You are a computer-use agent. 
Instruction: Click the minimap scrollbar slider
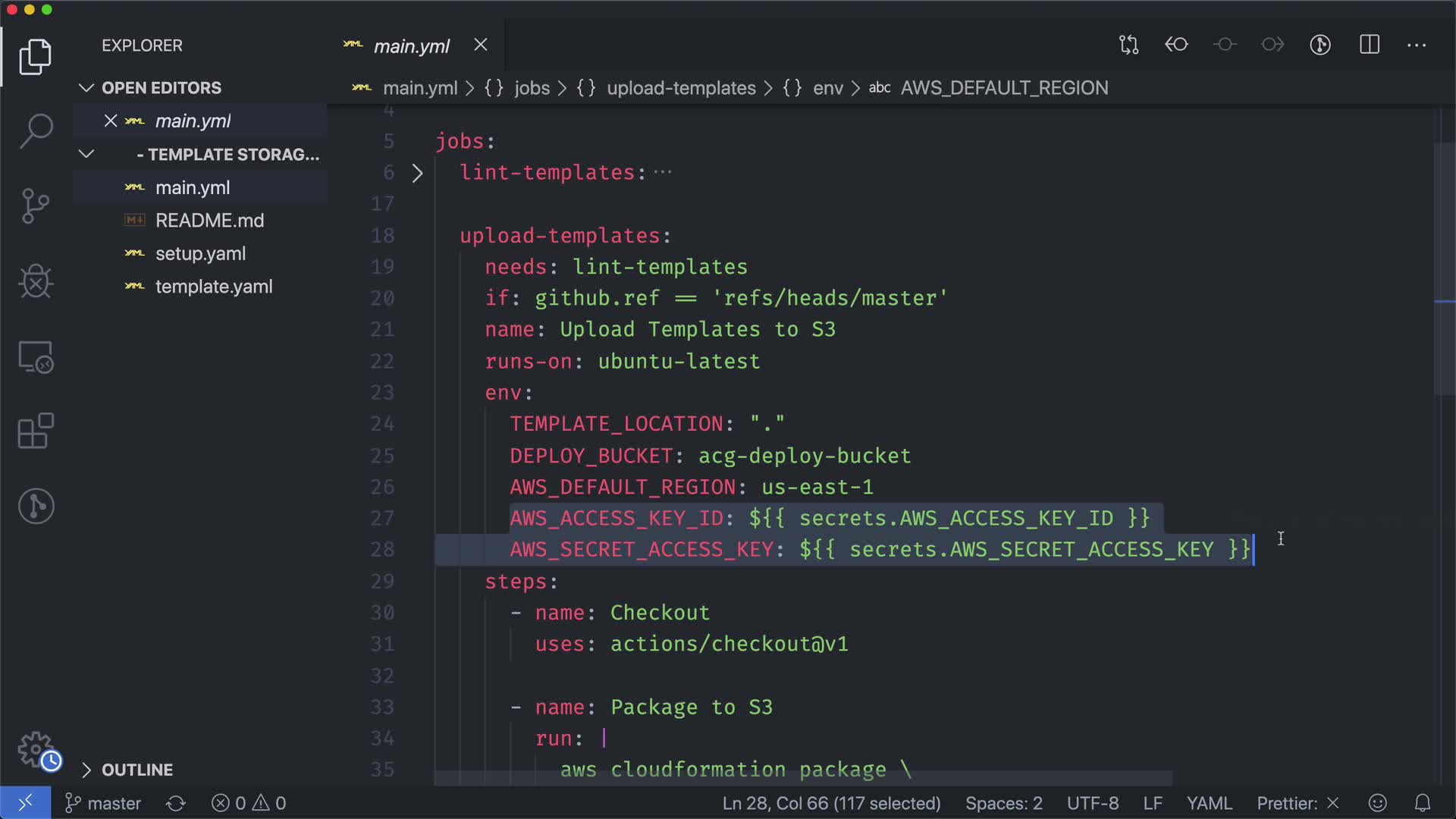click(1444, 269)
